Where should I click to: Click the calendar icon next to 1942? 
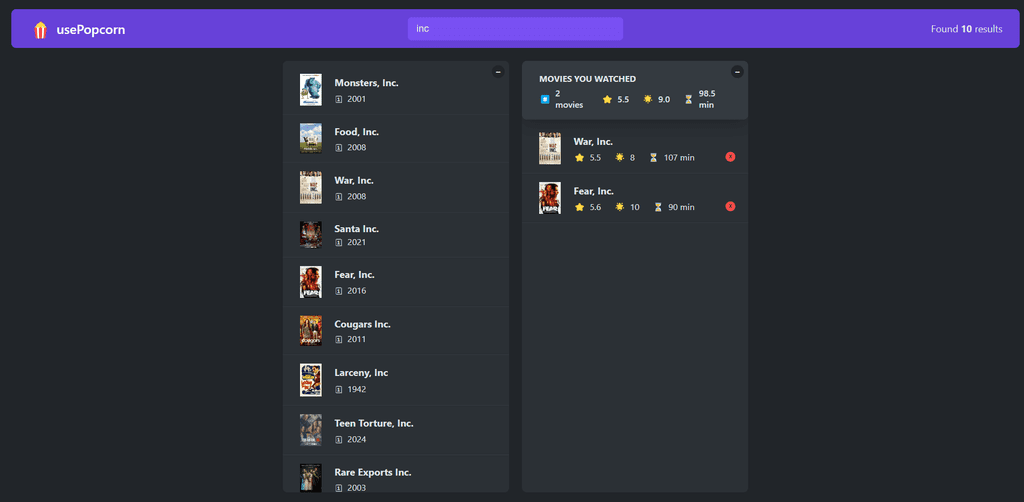tap(338, 390)
